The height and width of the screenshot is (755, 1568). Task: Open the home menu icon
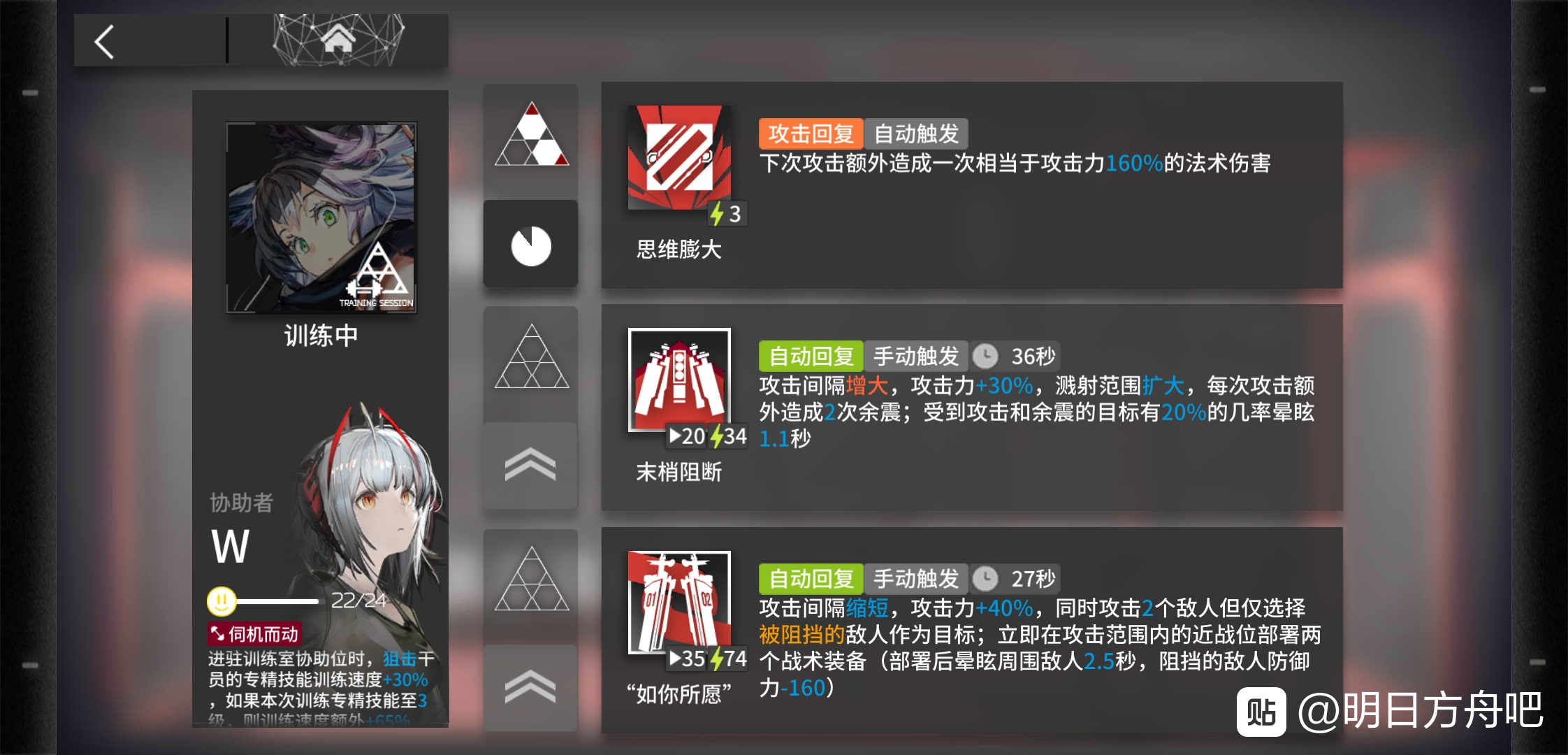[x=338, y=40]
